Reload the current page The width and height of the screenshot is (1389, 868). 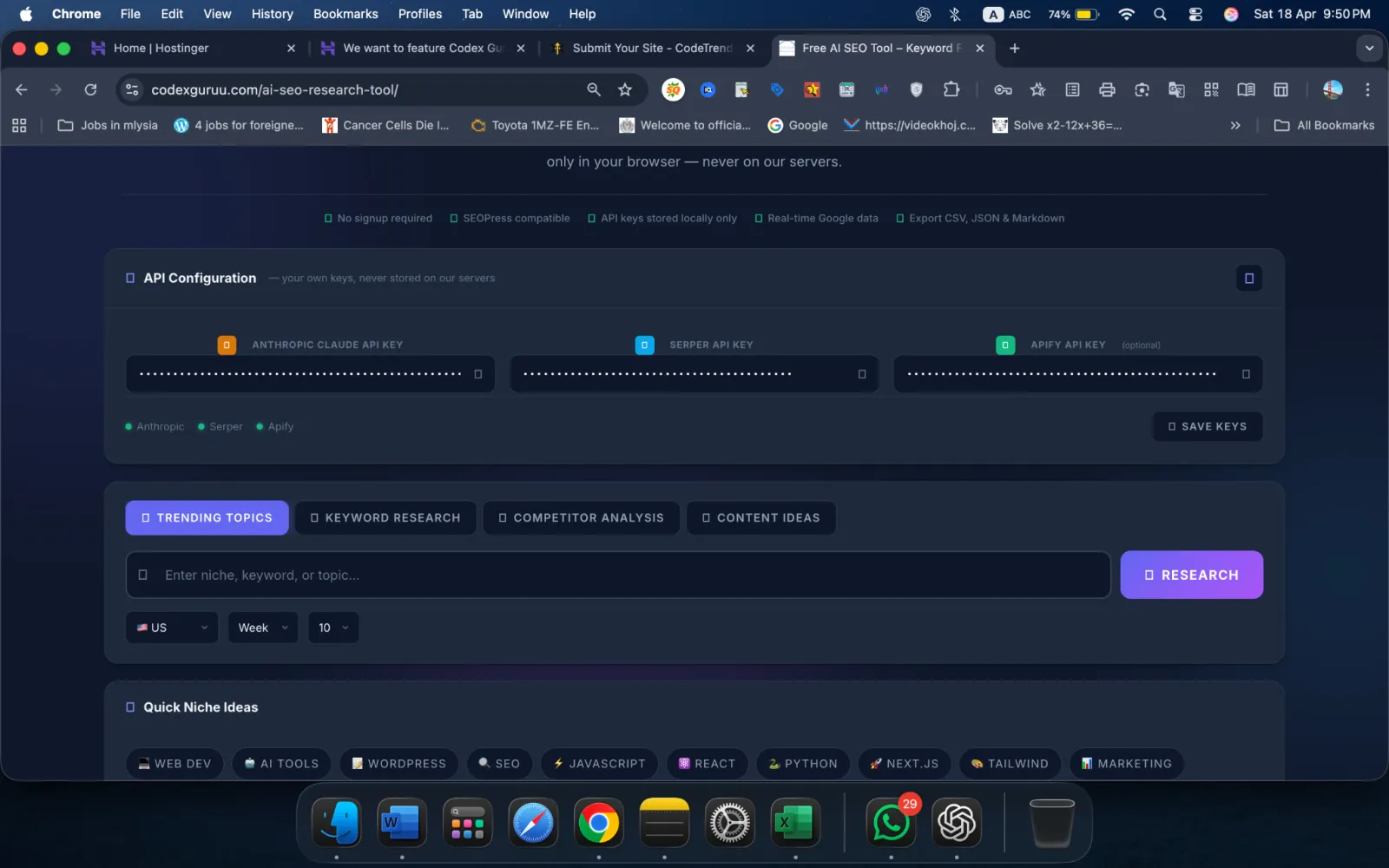(x=90, y=89)
